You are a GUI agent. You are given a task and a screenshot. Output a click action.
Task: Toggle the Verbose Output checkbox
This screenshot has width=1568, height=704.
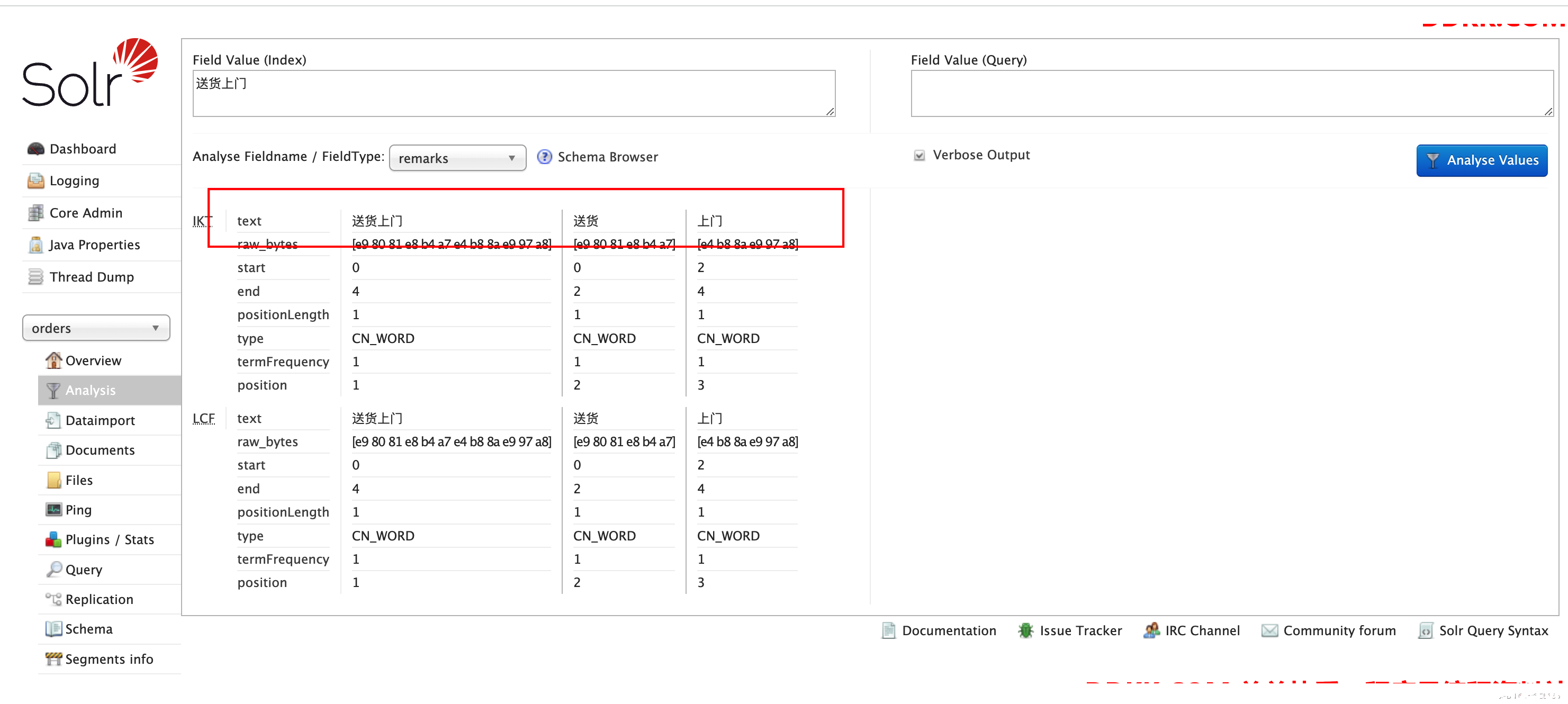click(919, 155)
